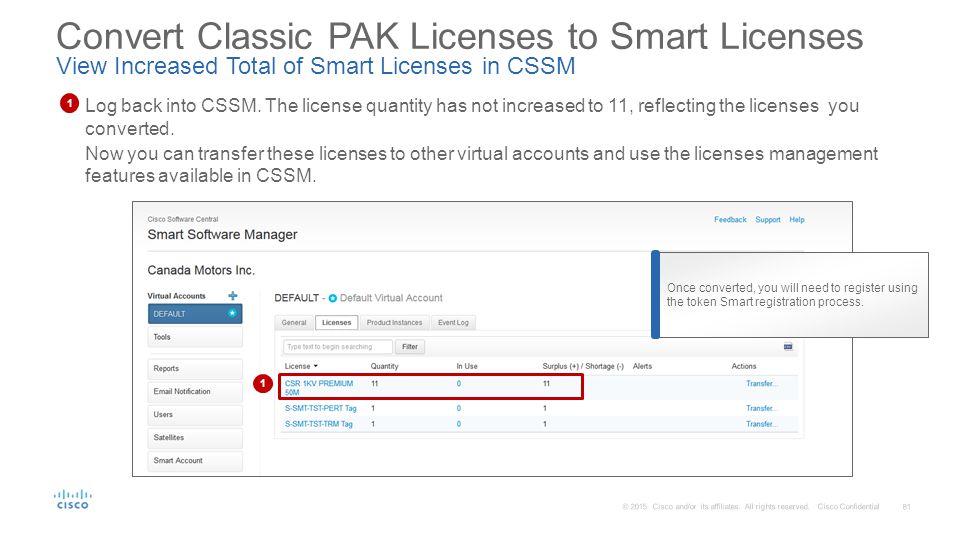The image size is (960, 540).
Task: Click In Use column header
Action: click(x=467, y=366)
